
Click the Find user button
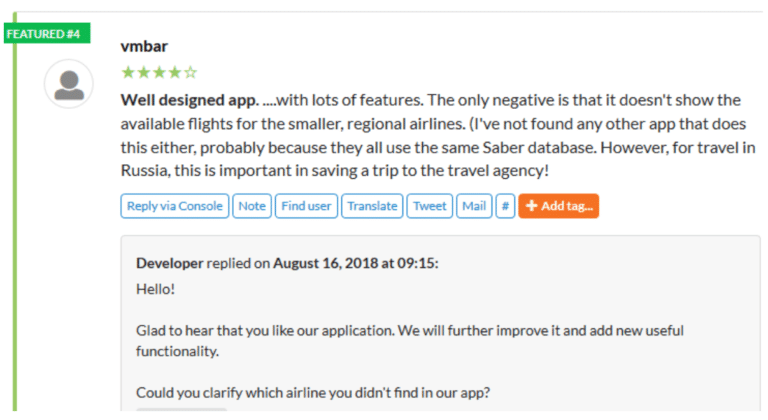pyautogui.click(x=306, y=206)
